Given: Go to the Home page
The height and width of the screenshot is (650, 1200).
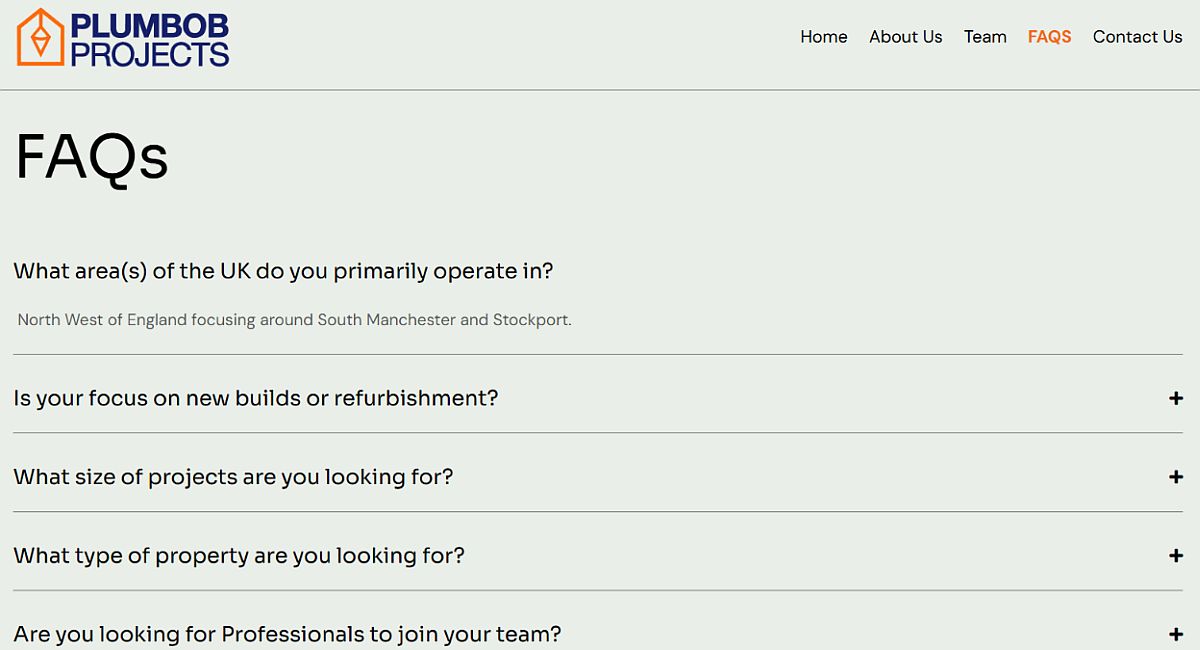Looking at the screenshot, I should coord(823,37).
